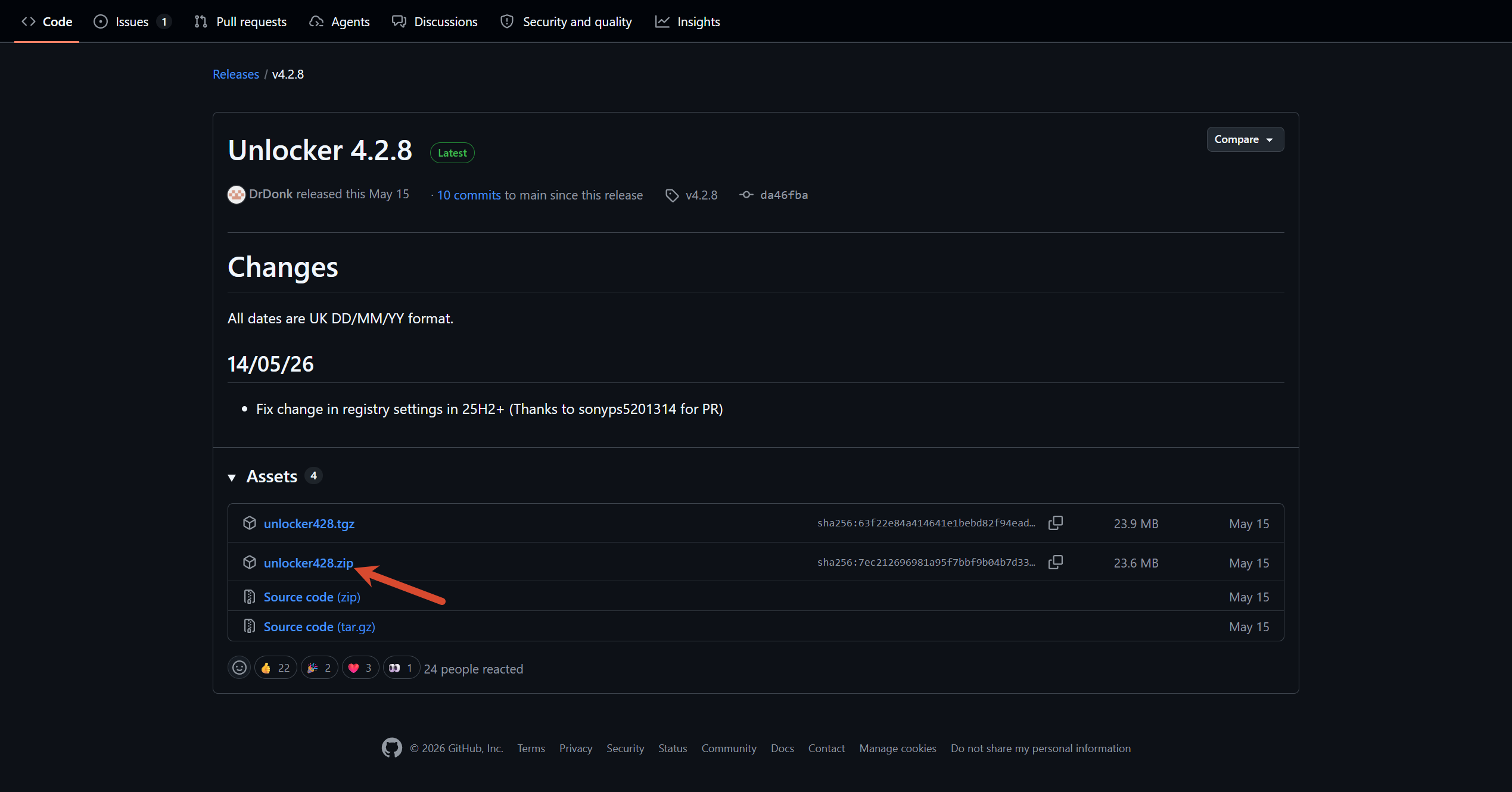Open the Privacy footer link

click(x=575, y=748)
